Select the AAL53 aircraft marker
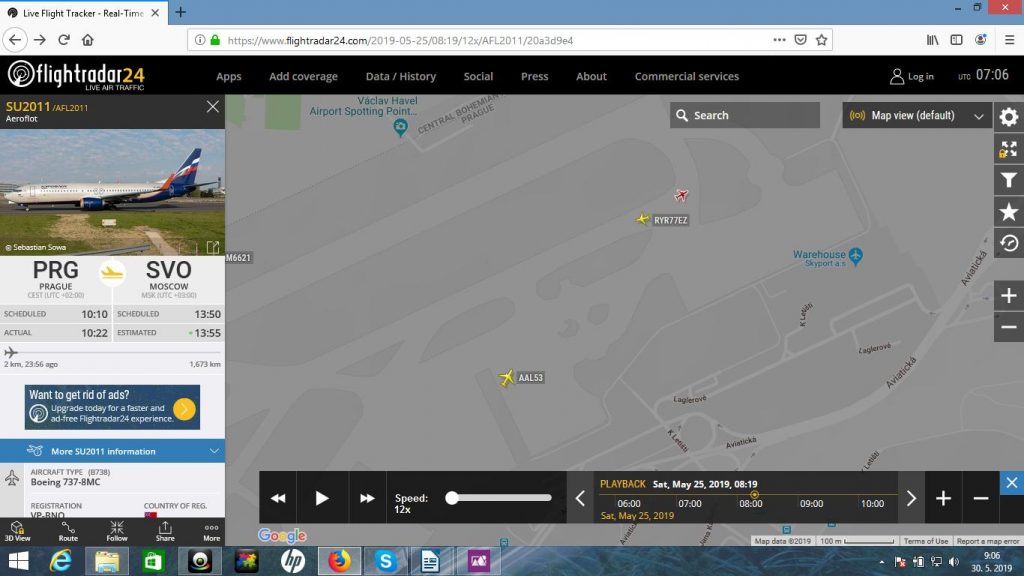This screenshot has width=1024, height=576. (x=507, y=377)
